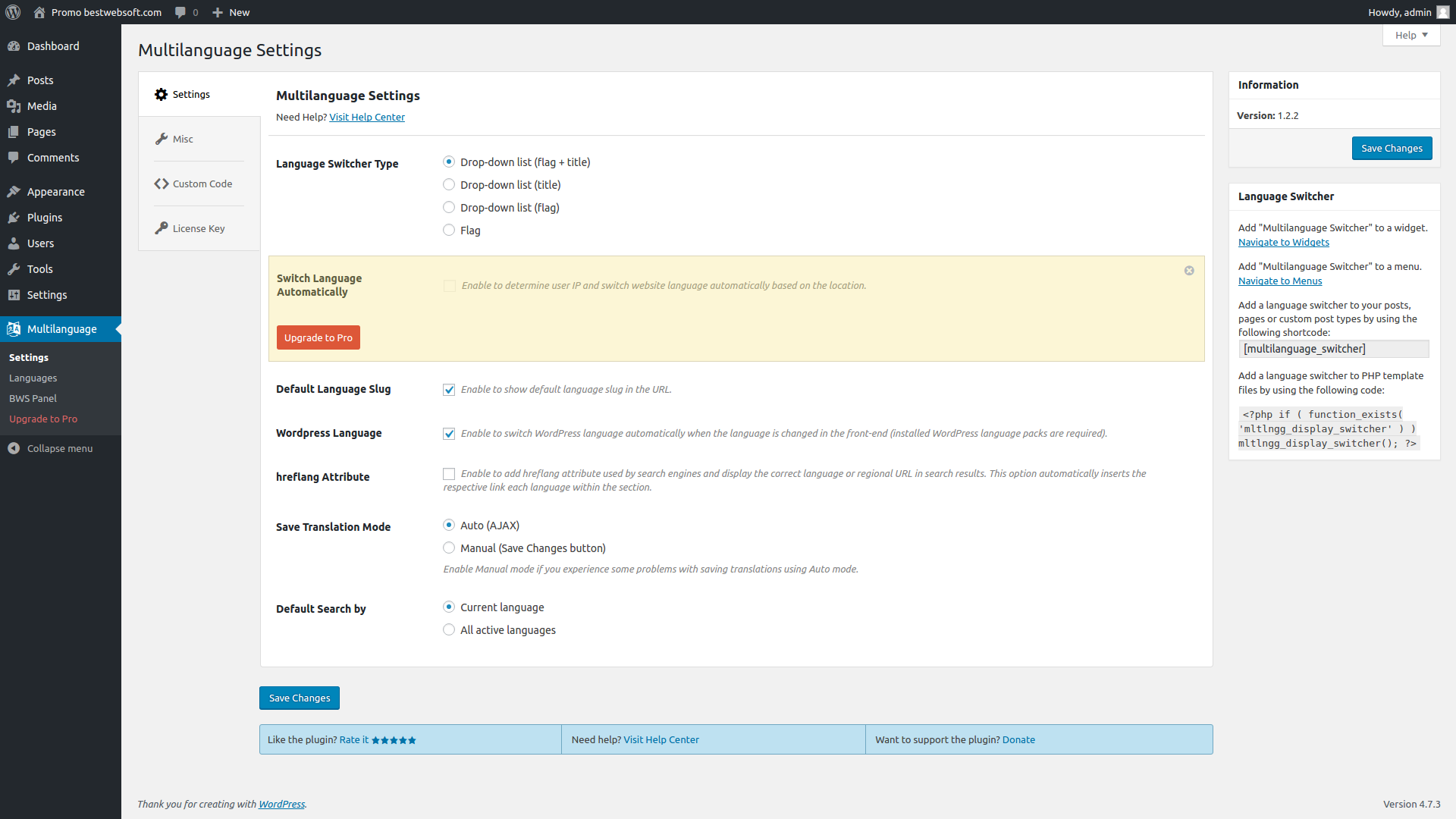
Task: Click Save Changes in Information panel
Action: coord(1392,149)
